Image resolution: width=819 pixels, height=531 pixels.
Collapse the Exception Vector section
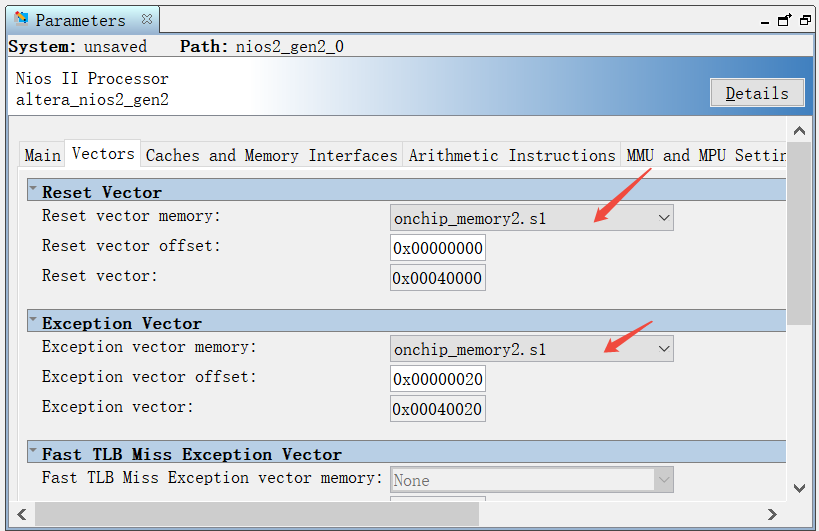[33, 318]
